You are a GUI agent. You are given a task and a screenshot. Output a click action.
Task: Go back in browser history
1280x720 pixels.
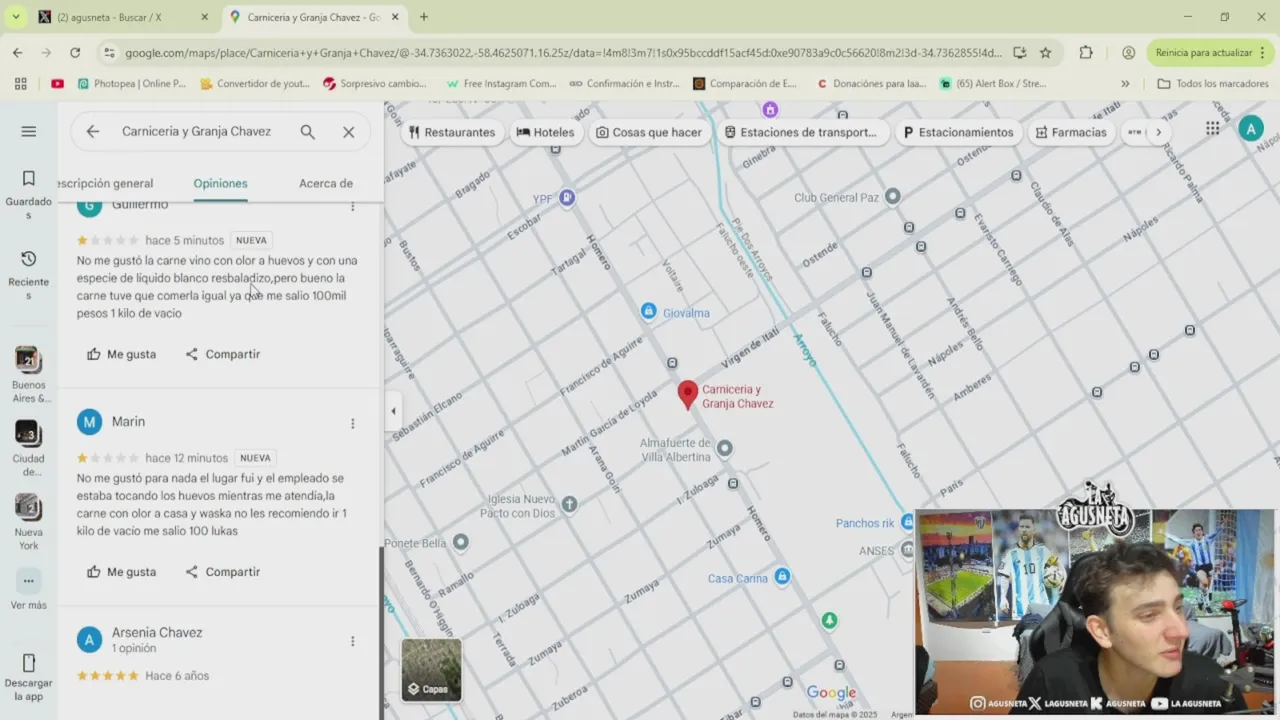click(x=17, y=52)
